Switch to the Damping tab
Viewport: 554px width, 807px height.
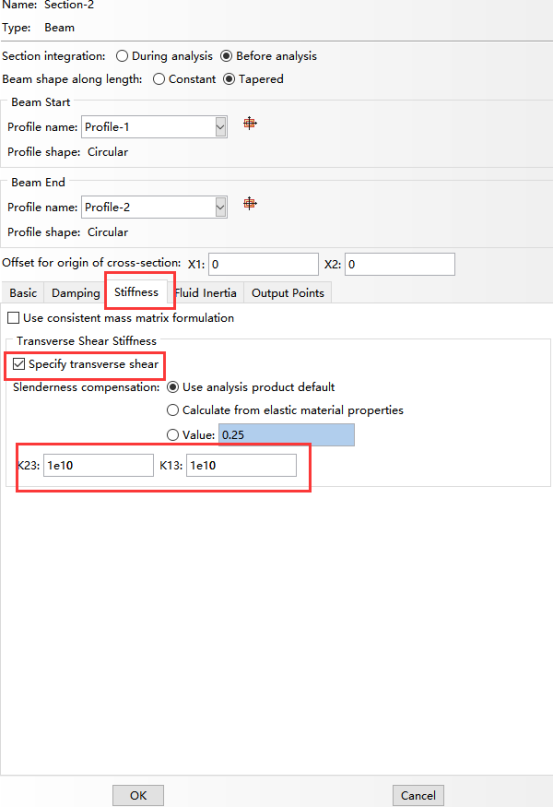[76, 293]
